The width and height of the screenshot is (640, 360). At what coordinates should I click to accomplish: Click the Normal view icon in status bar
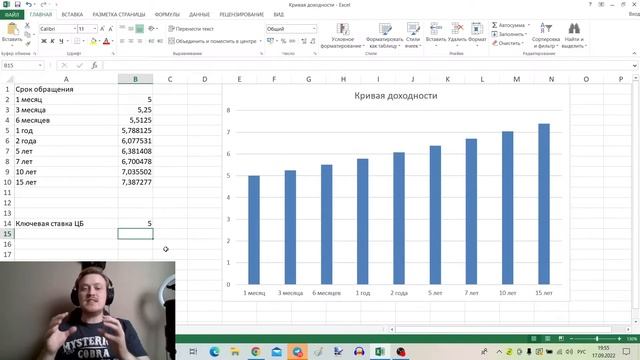pos(534,339)
